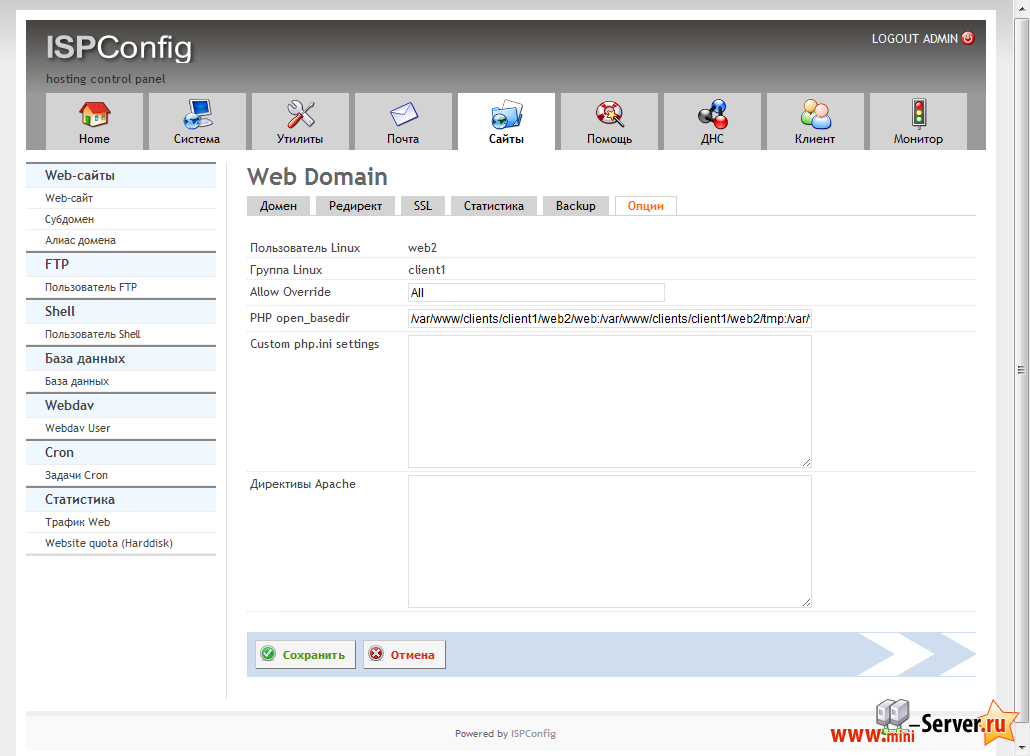Screen dimensions: 1030x756
Task: Open the Система module computer icon
Action: tap(197, 114)
